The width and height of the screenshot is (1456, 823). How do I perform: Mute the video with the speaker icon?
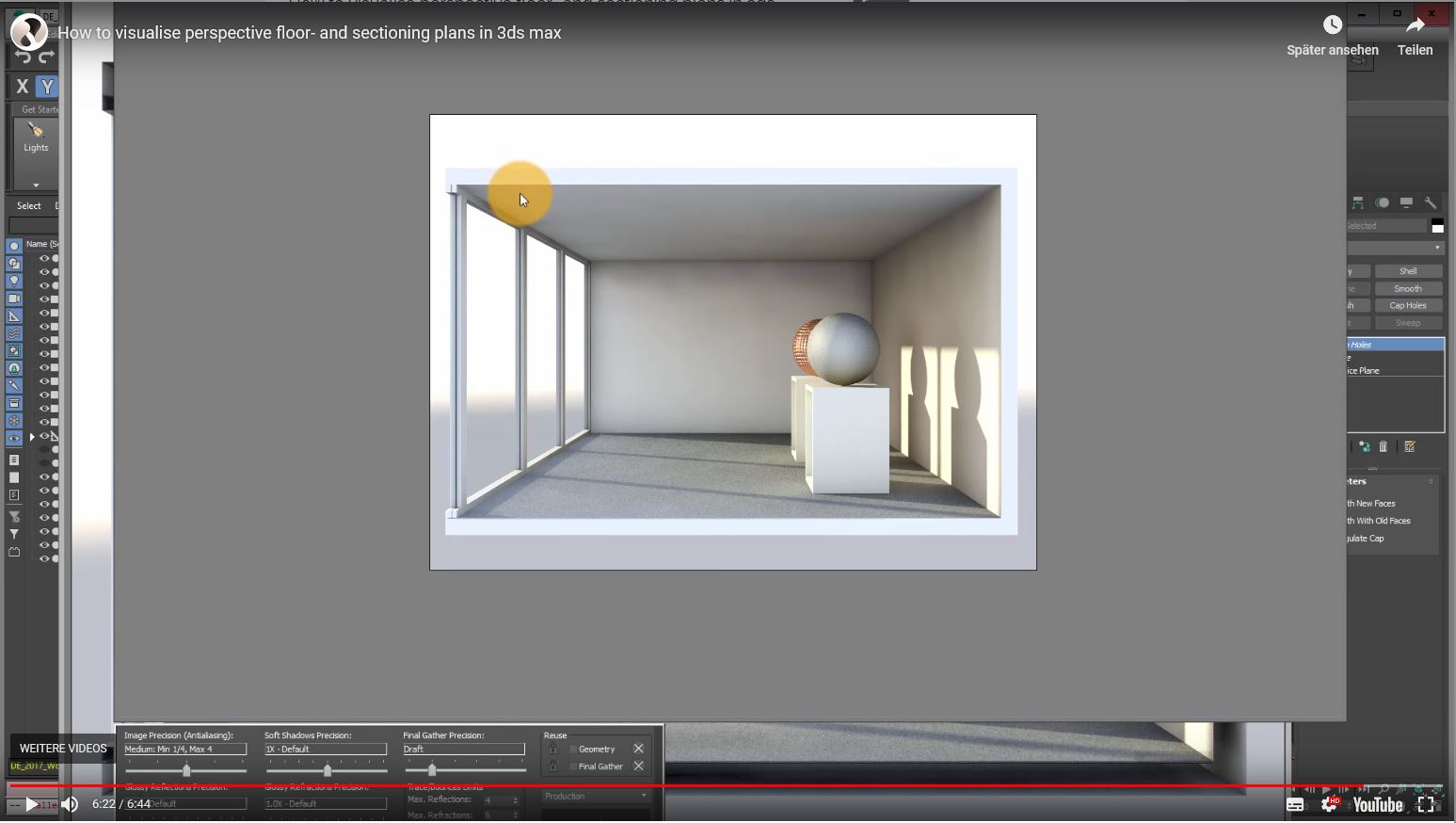tap(70, 804)
